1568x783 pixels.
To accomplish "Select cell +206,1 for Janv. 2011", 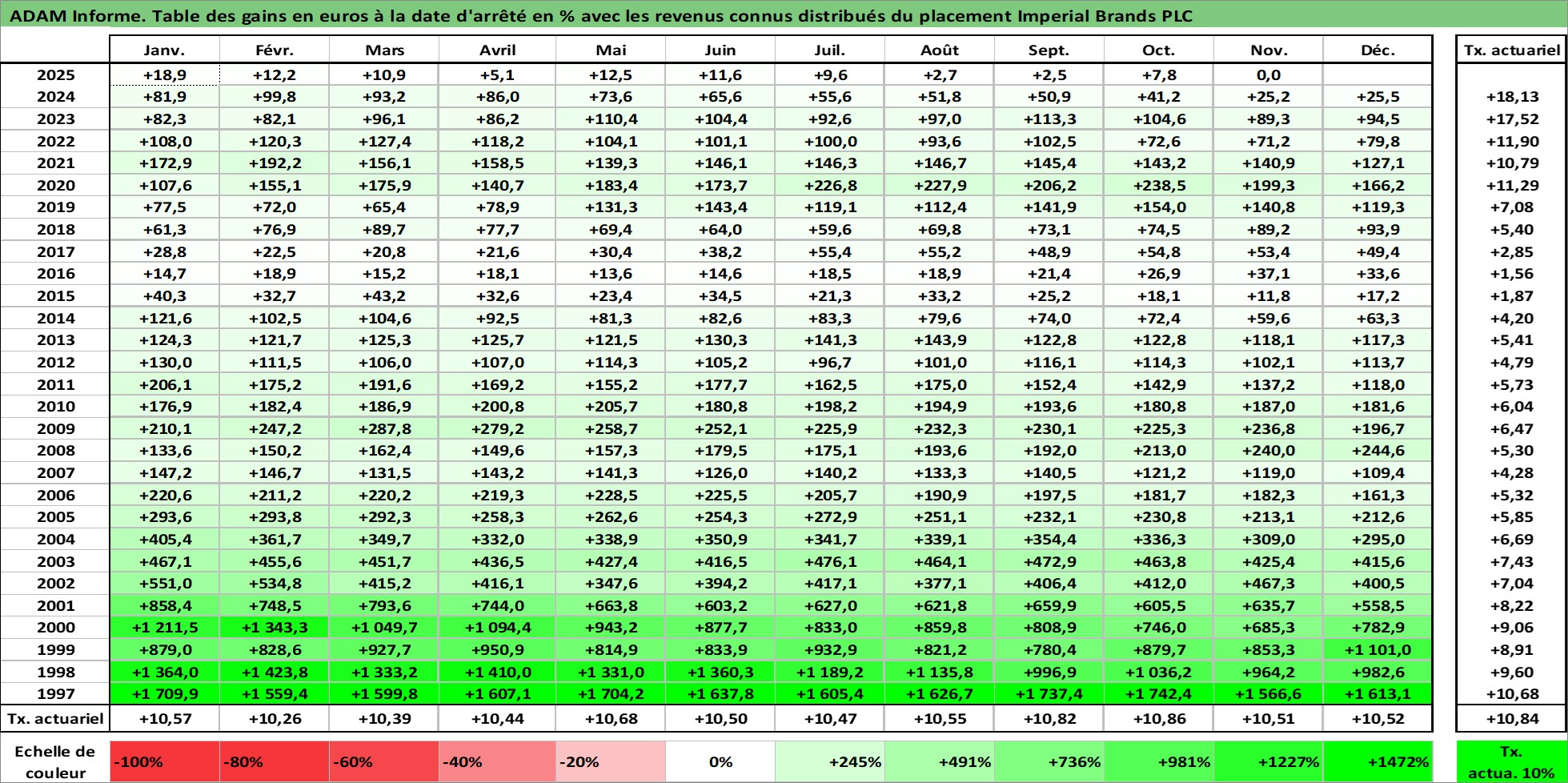I will pyautogui.click(x=164, y=385).
